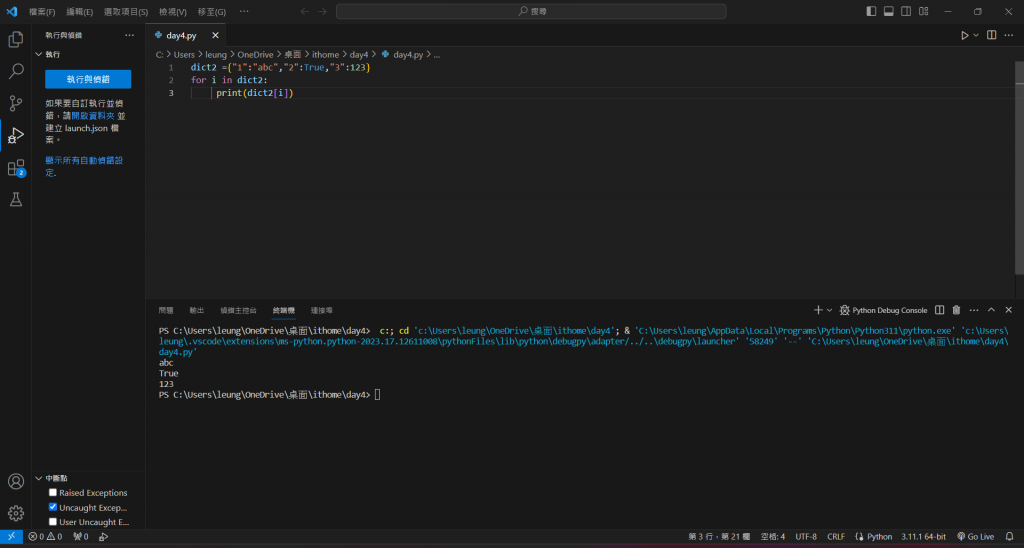Switch to 偵錯主控台 panel tab
This screenshot has width=1024, height=548.
coord(238,310)
